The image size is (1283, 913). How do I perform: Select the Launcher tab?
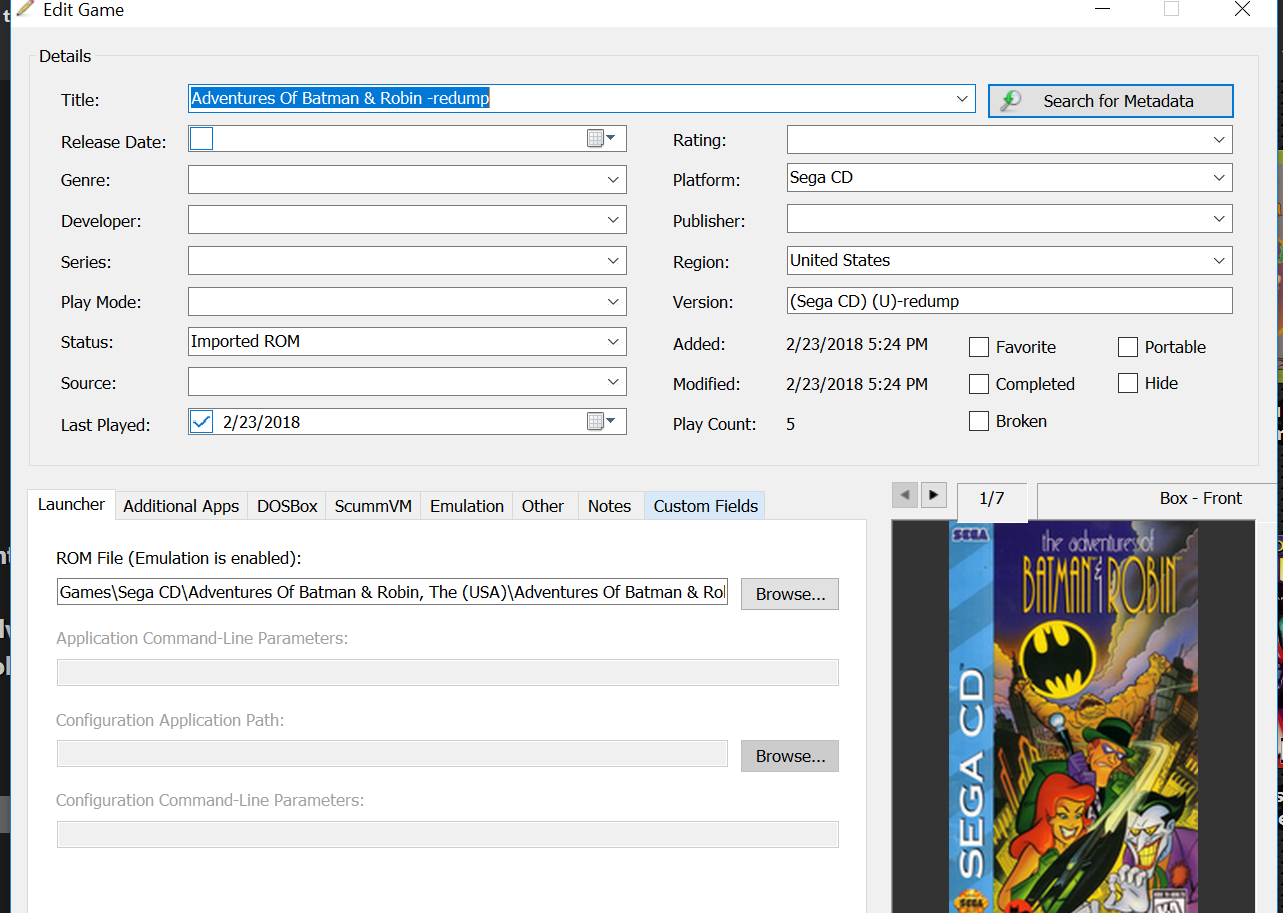(x=71, y=504)
